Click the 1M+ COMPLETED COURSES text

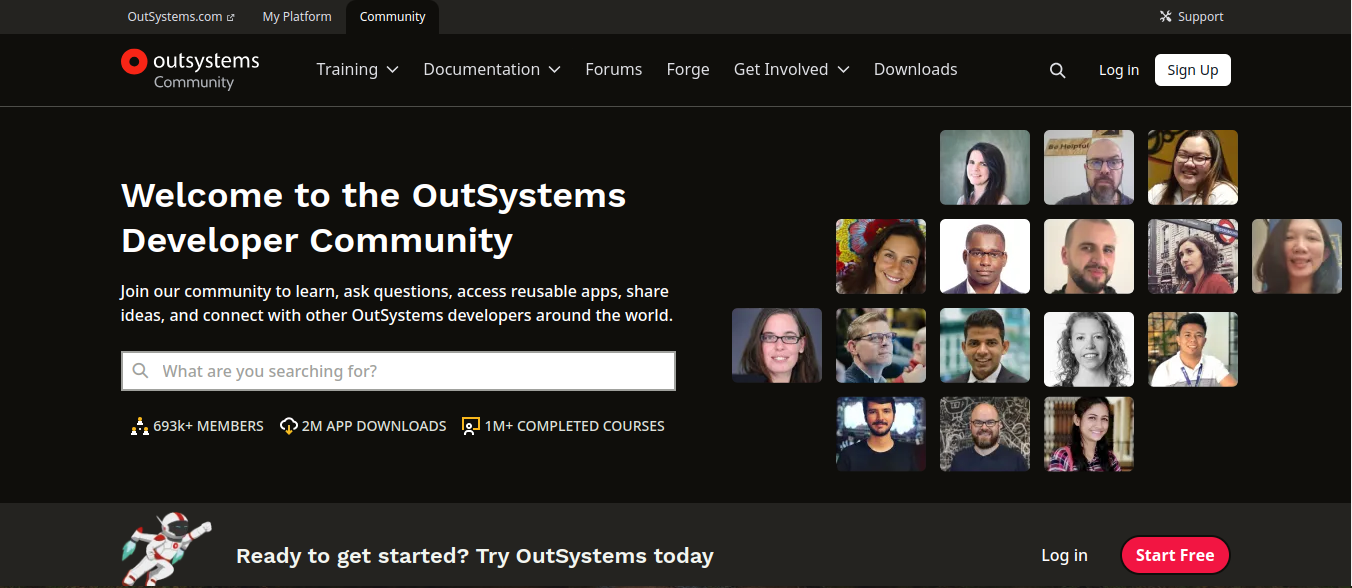point(574,426)
